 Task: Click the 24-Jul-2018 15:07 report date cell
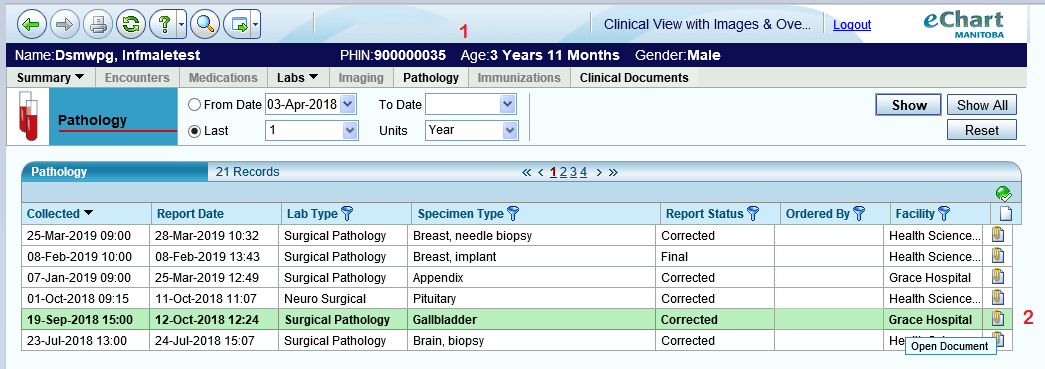[x=215, y=340]
